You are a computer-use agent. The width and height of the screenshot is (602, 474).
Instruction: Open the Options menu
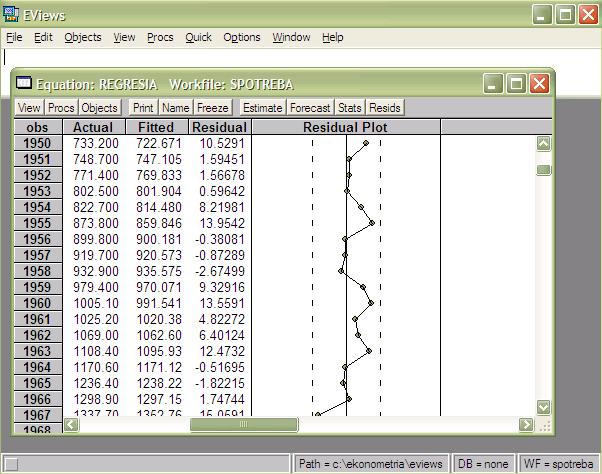coord(242,37)
